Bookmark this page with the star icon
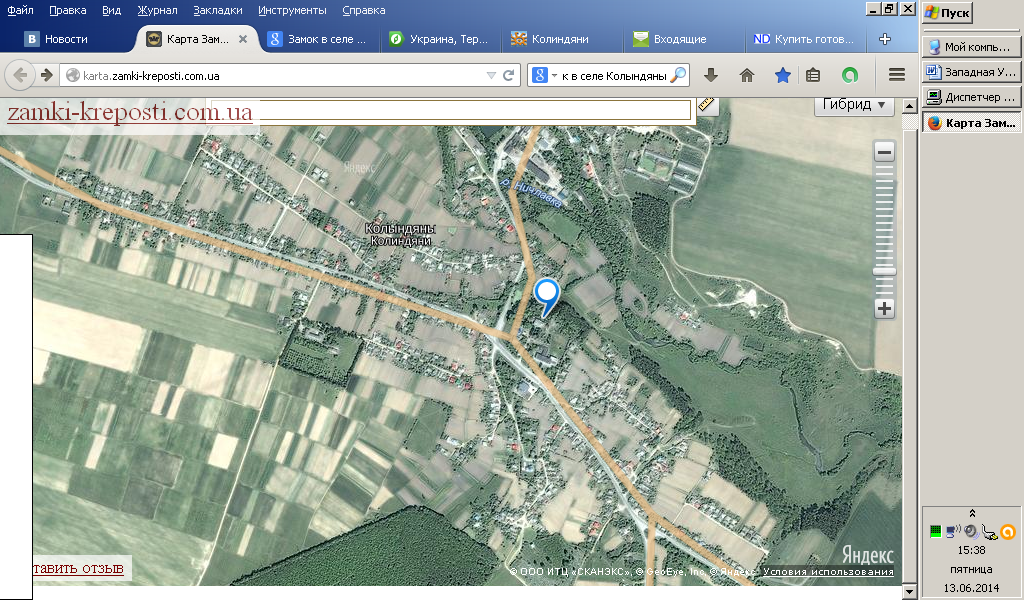1024x600 pixels. click(782, 75)
